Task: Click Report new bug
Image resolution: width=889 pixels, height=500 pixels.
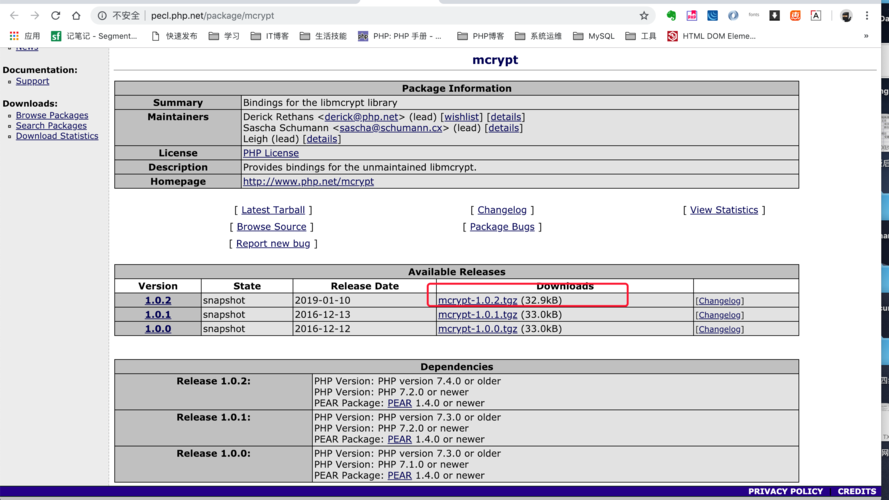Action: point(273,244)
